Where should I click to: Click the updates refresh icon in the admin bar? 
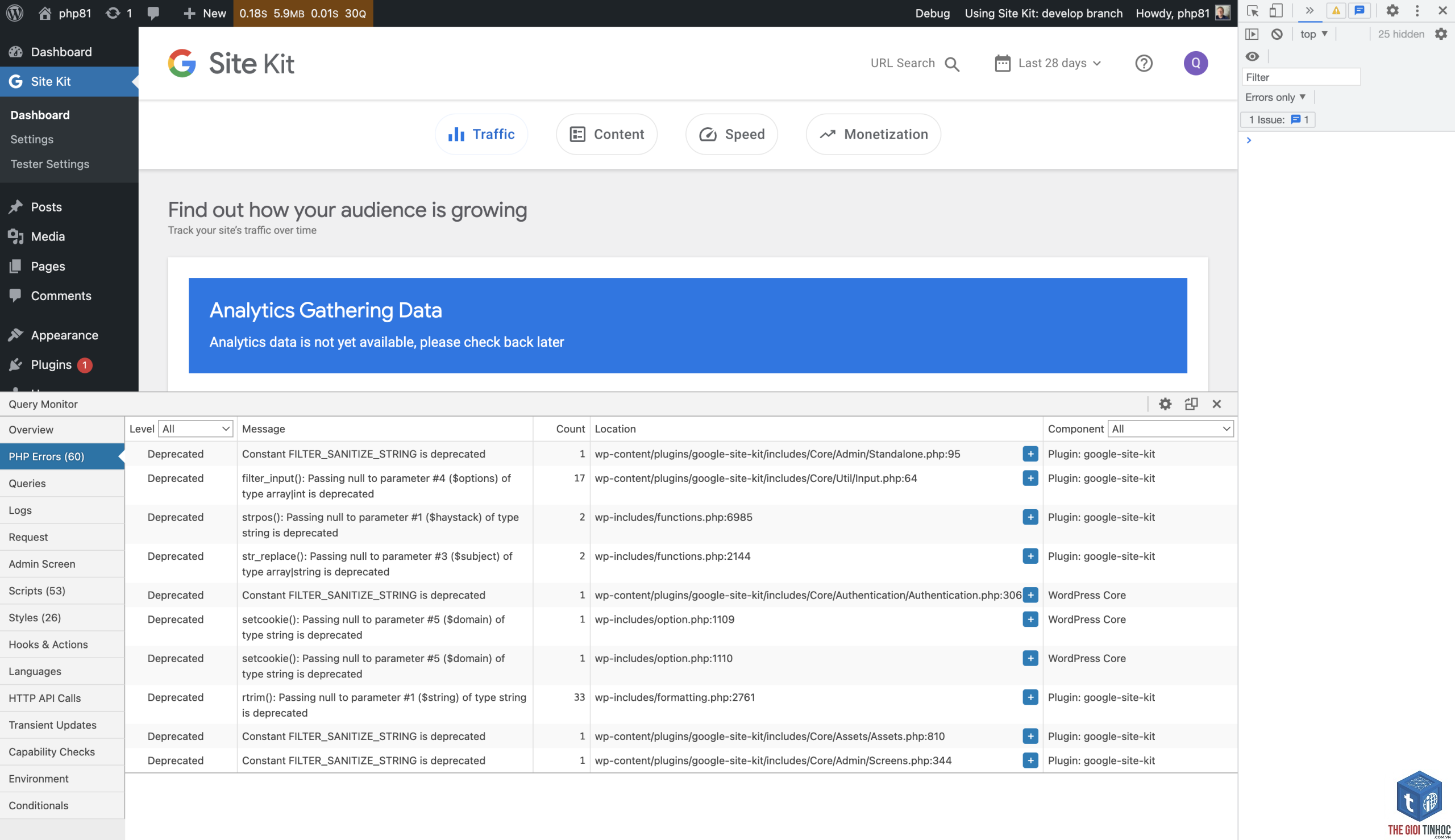(x=113, y=13)
